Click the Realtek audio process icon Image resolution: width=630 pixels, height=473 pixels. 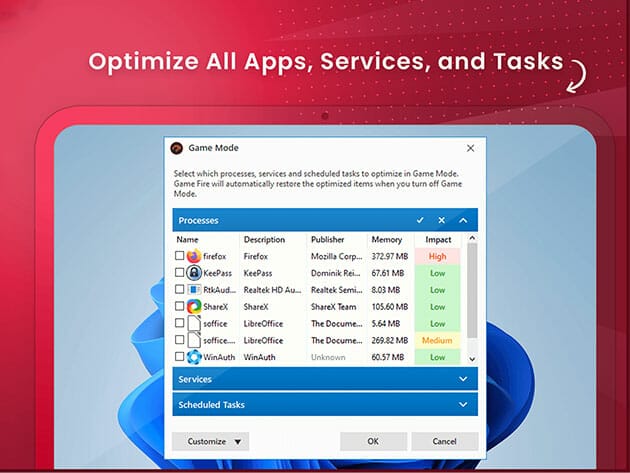pyautogui.click(x=194, y=290)
